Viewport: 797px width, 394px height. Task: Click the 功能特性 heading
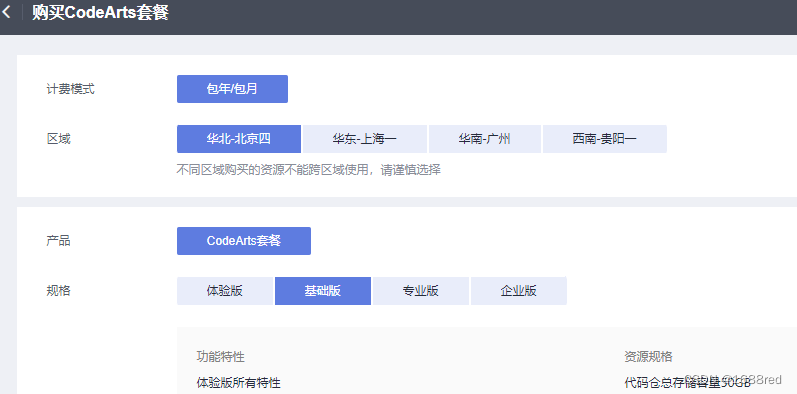(221, 357)
